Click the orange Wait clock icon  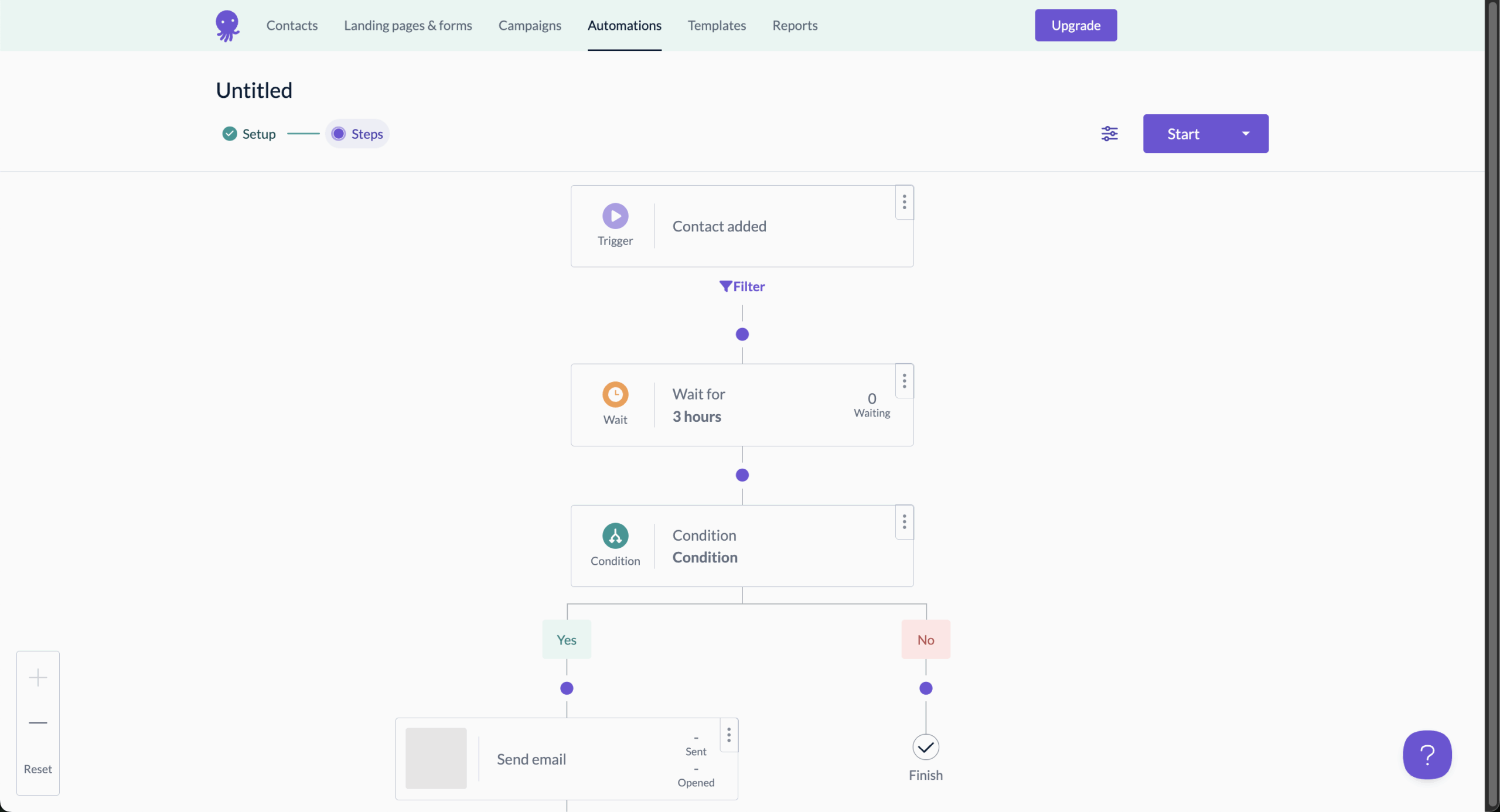click(615, 394)
